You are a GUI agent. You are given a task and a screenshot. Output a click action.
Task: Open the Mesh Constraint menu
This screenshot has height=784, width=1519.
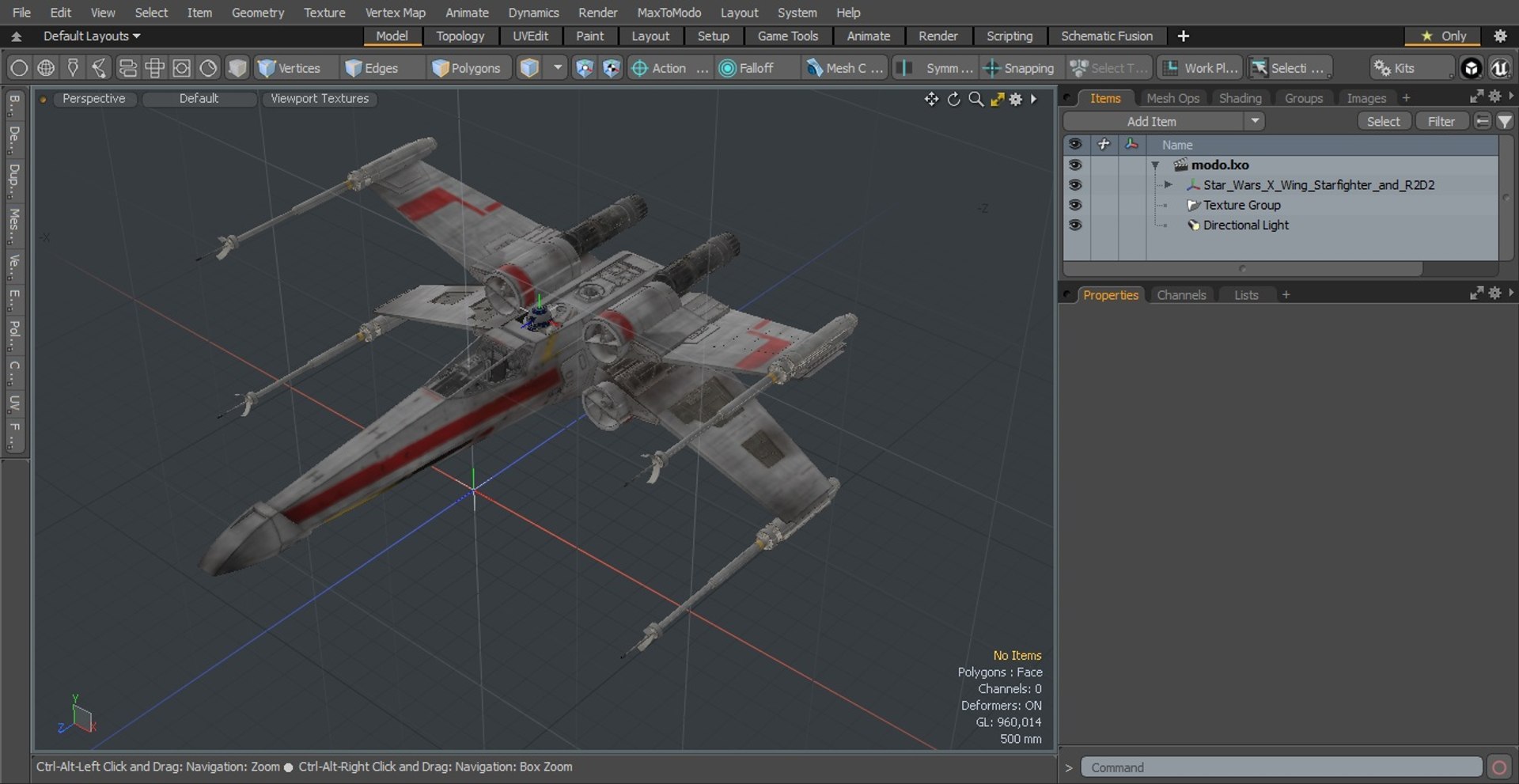coord(845,68)
